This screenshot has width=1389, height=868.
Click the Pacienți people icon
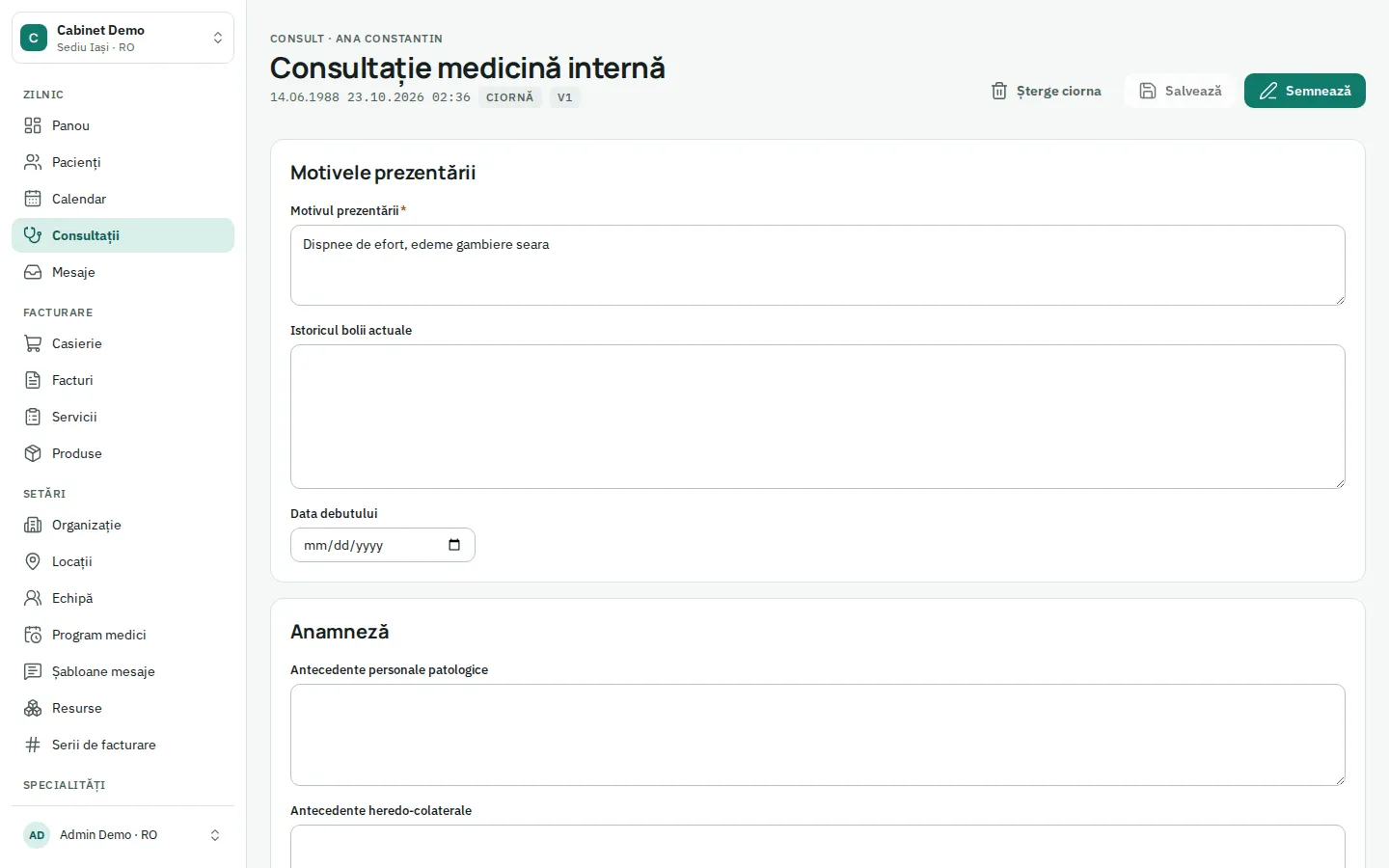tap(33, 162)
